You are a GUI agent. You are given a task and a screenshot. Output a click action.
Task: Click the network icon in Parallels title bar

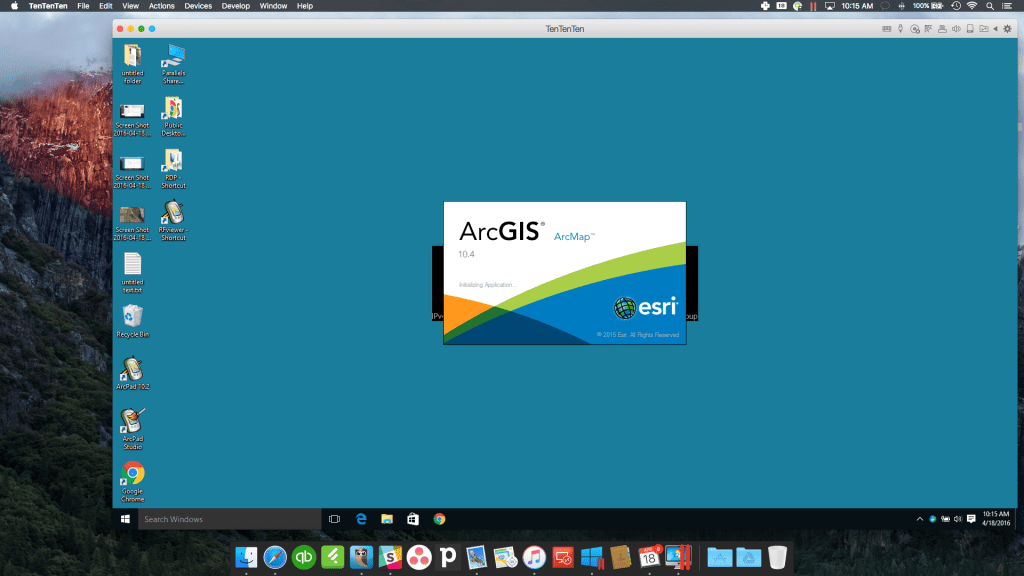pyautogui.click(x=928, y=29)
